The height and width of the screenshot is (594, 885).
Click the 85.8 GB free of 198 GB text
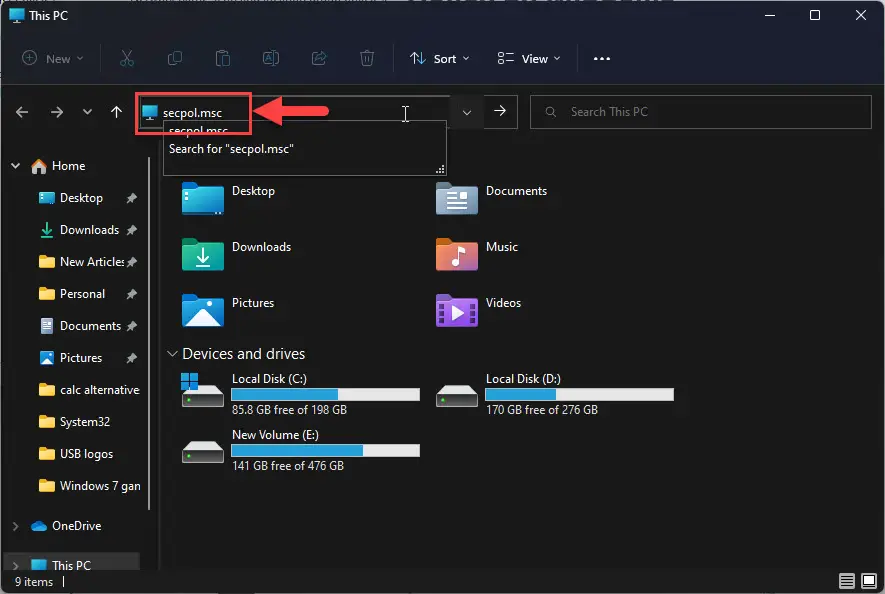click(x=289, y=410)
